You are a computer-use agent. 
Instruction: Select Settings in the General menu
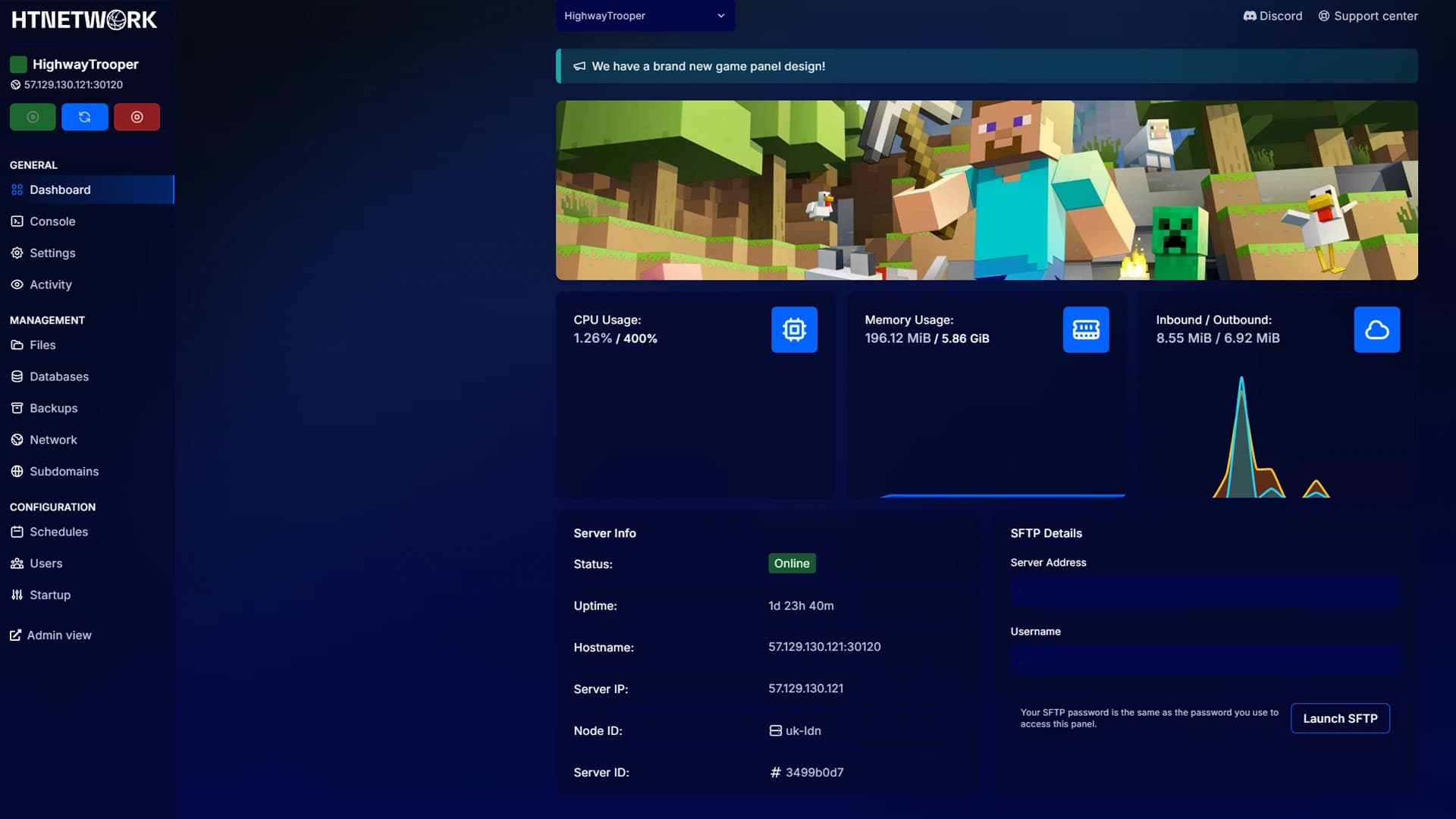click(52, 253)
